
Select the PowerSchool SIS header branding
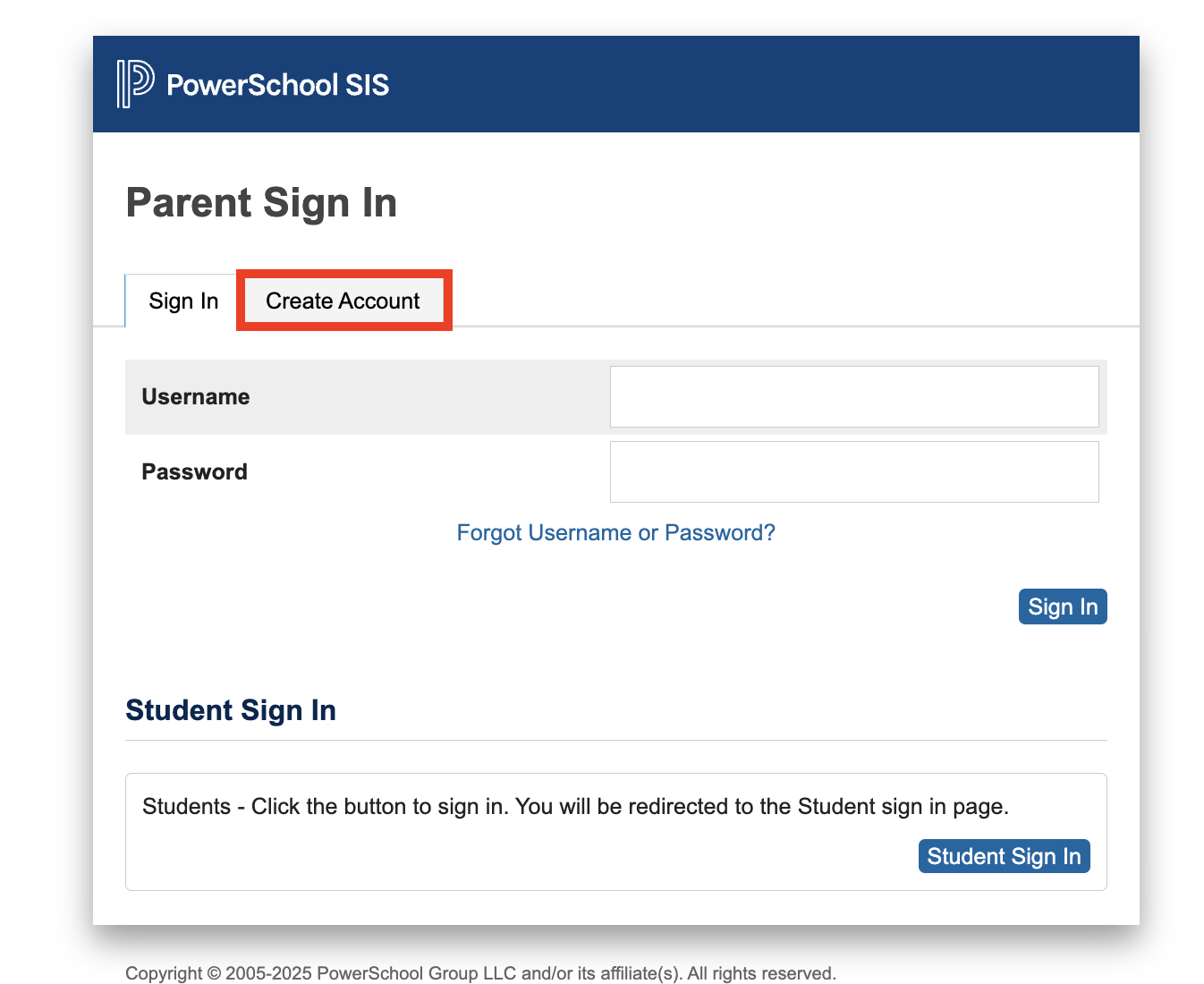pos(277,84)
